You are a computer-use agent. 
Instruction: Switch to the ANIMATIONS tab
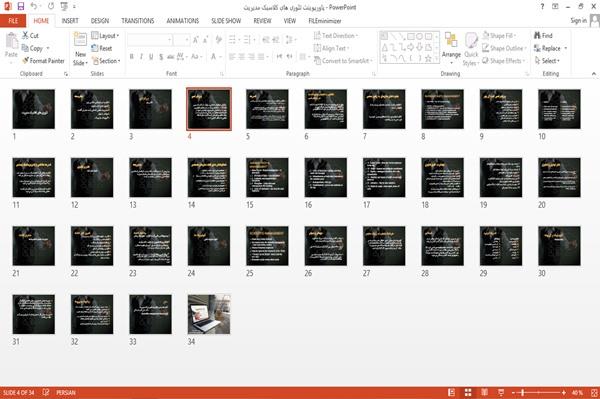click(183, 21)
